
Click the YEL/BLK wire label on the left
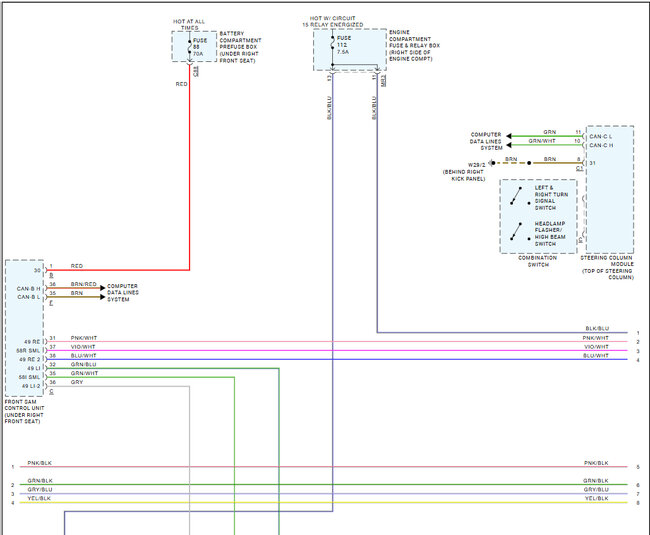[x=40, y=498]
